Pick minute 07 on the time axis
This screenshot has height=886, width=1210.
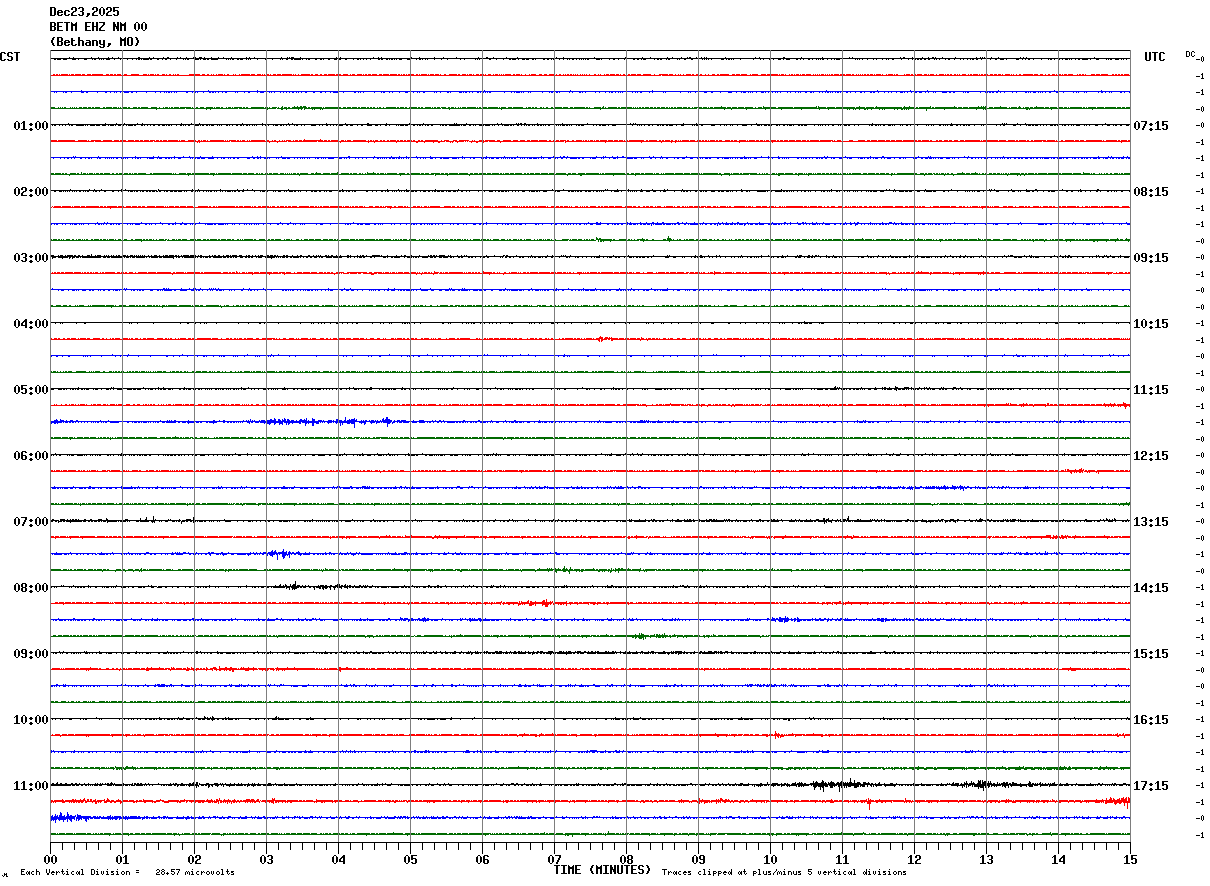pos(554,859)
